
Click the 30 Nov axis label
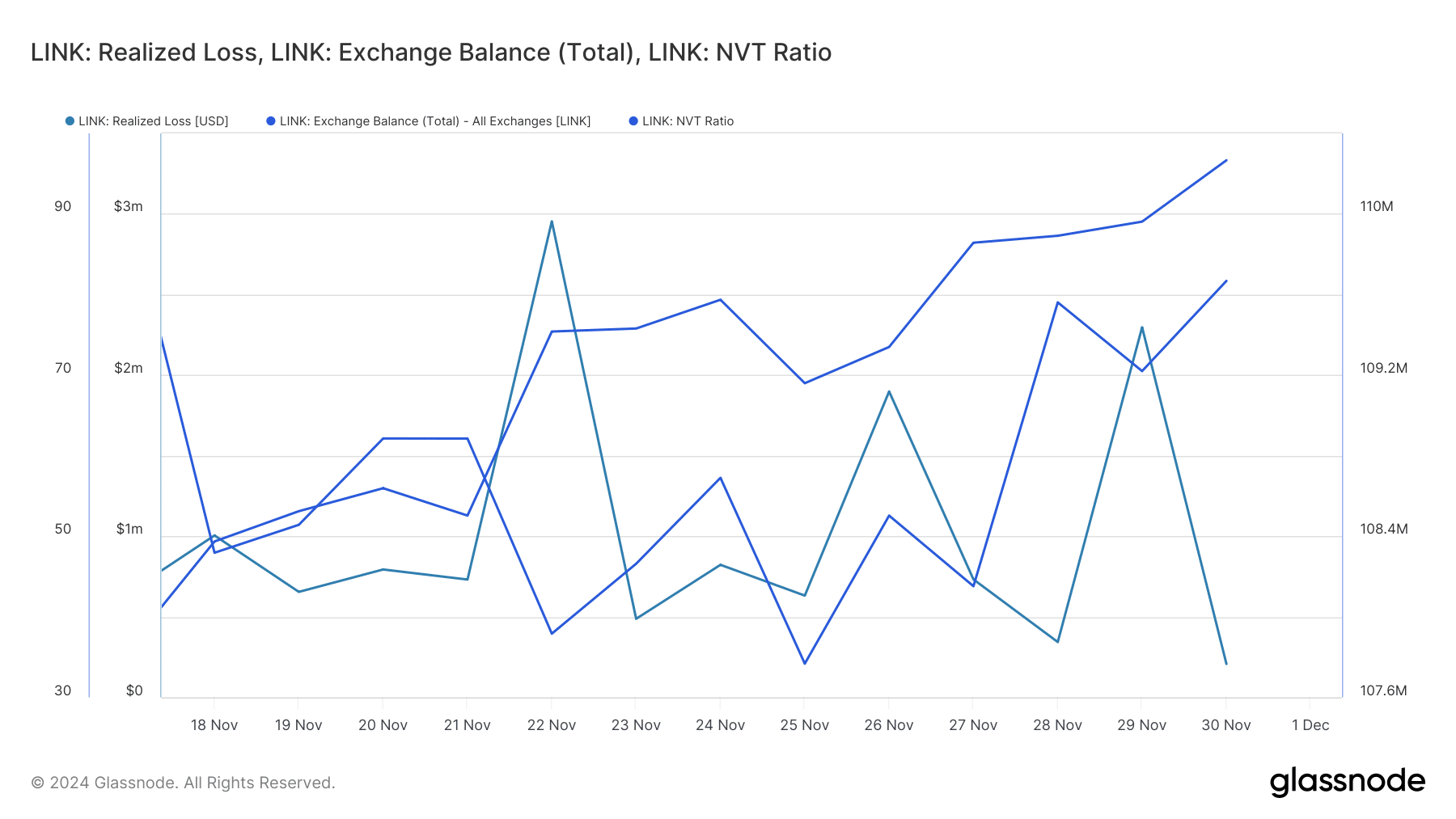(x=1225, y=725)
